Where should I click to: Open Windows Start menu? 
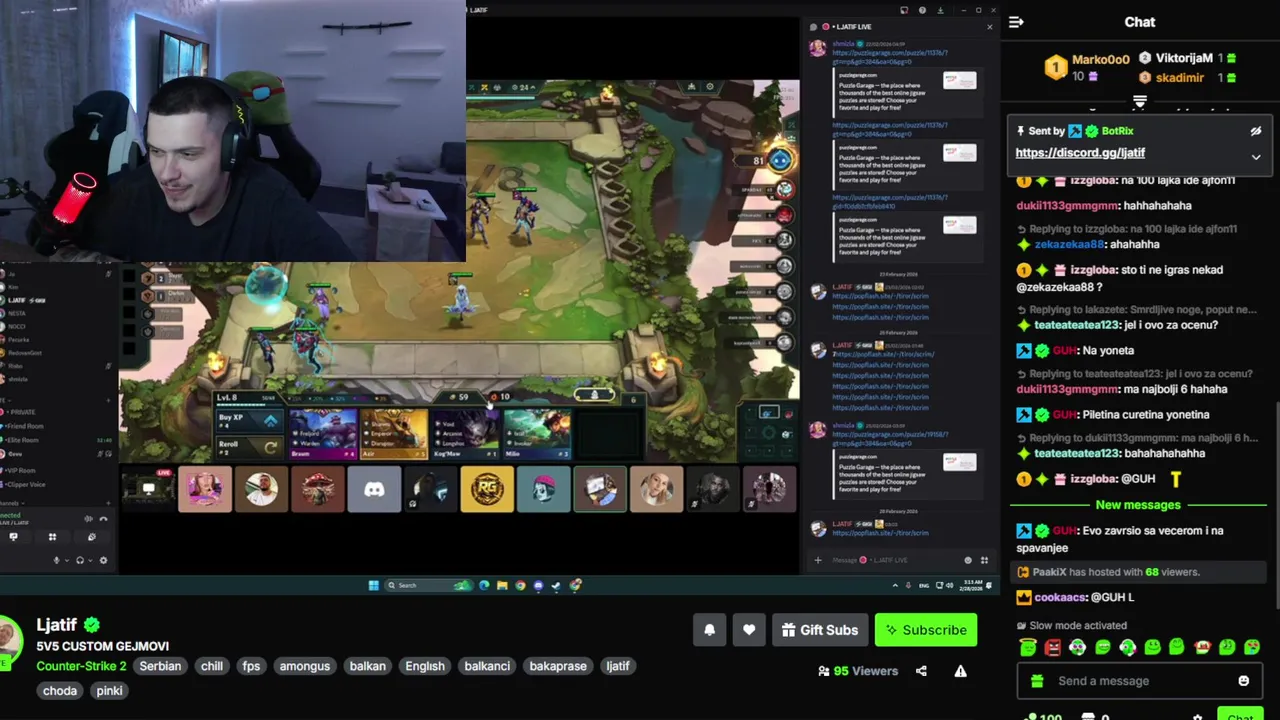(374, 585)
